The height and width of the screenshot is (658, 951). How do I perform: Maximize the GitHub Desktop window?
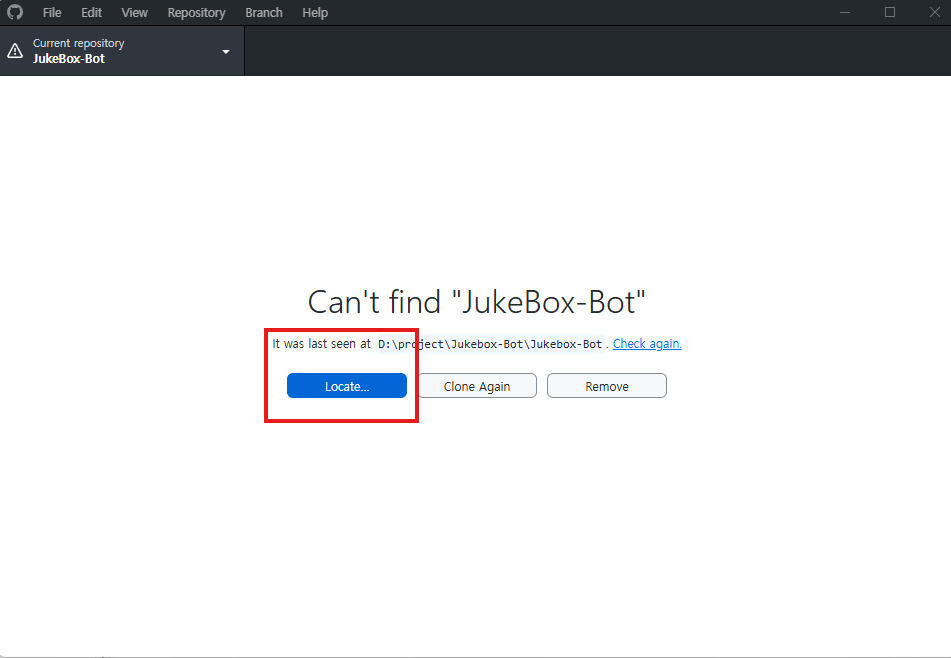890,13
